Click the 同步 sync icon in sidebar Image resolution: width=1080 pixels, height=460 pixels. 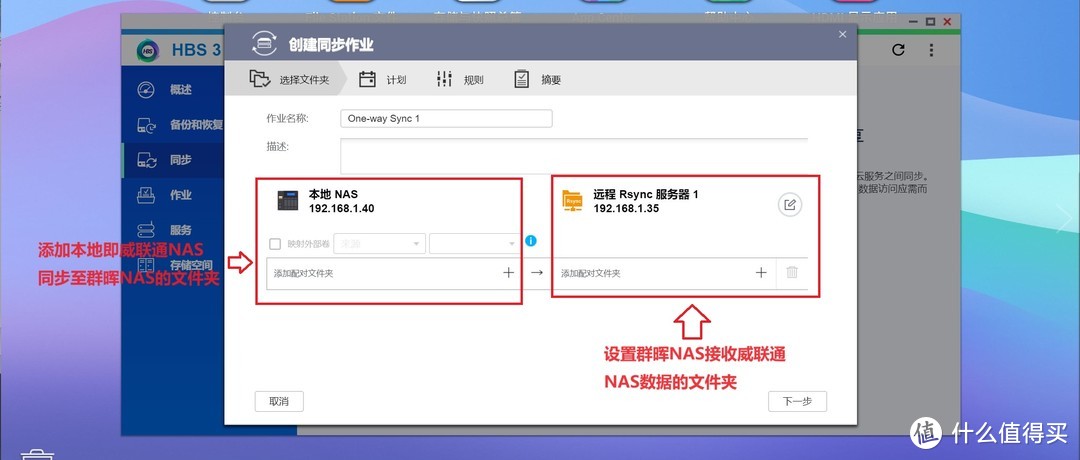click(146, 160)
